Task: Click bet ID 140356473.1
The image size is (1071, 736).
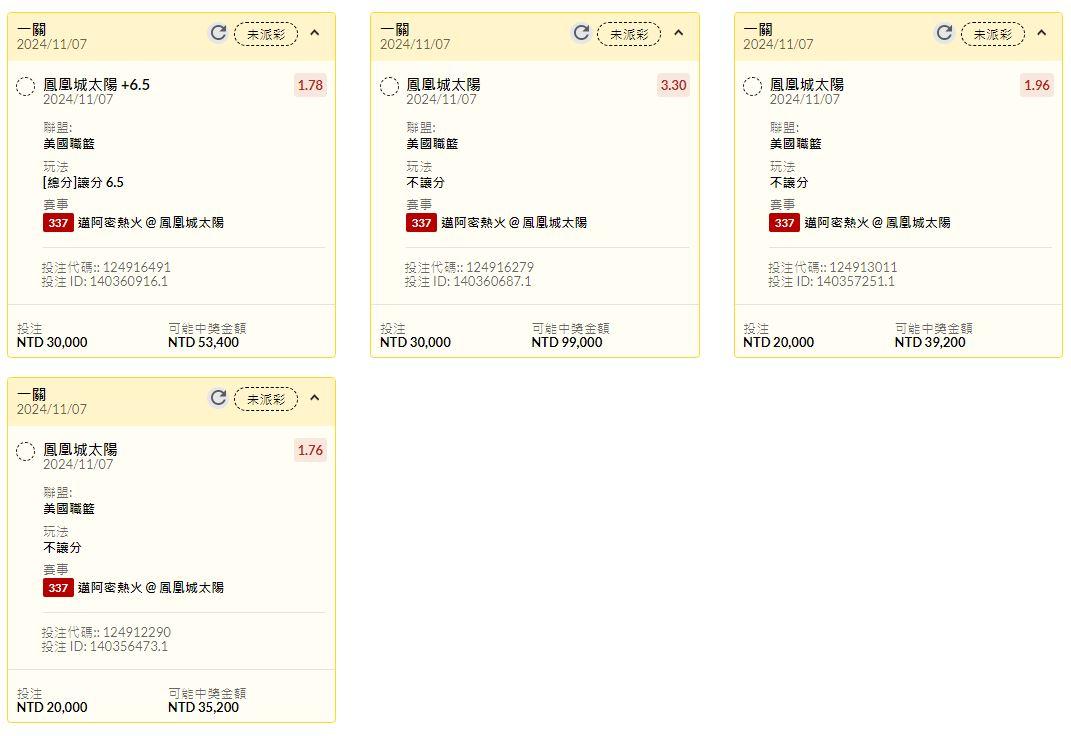Action: pos(128,647)
